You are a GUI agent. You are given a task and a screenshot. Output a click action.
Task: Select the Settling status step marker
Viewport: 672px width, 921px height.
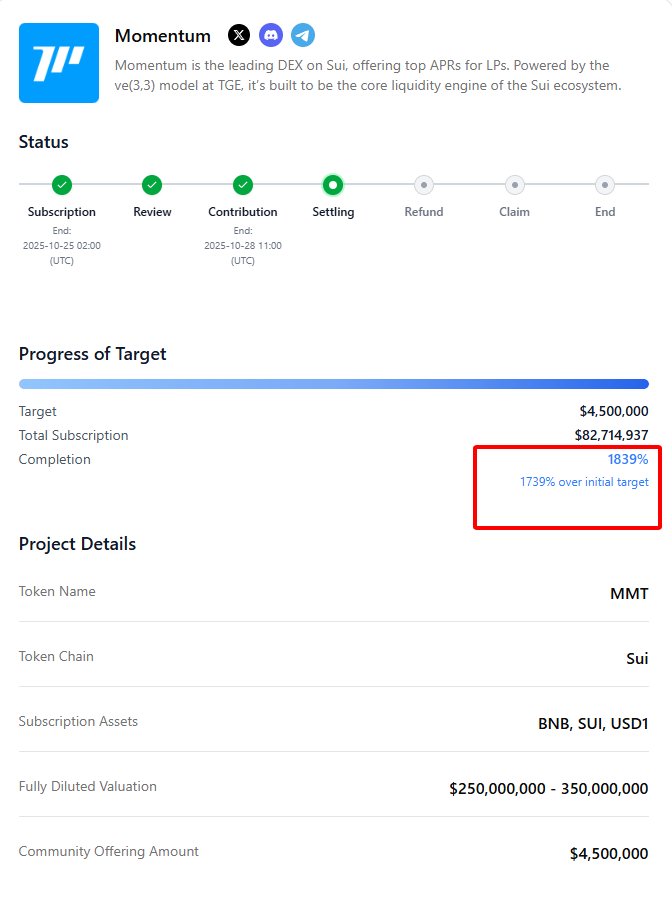[333, 185]
